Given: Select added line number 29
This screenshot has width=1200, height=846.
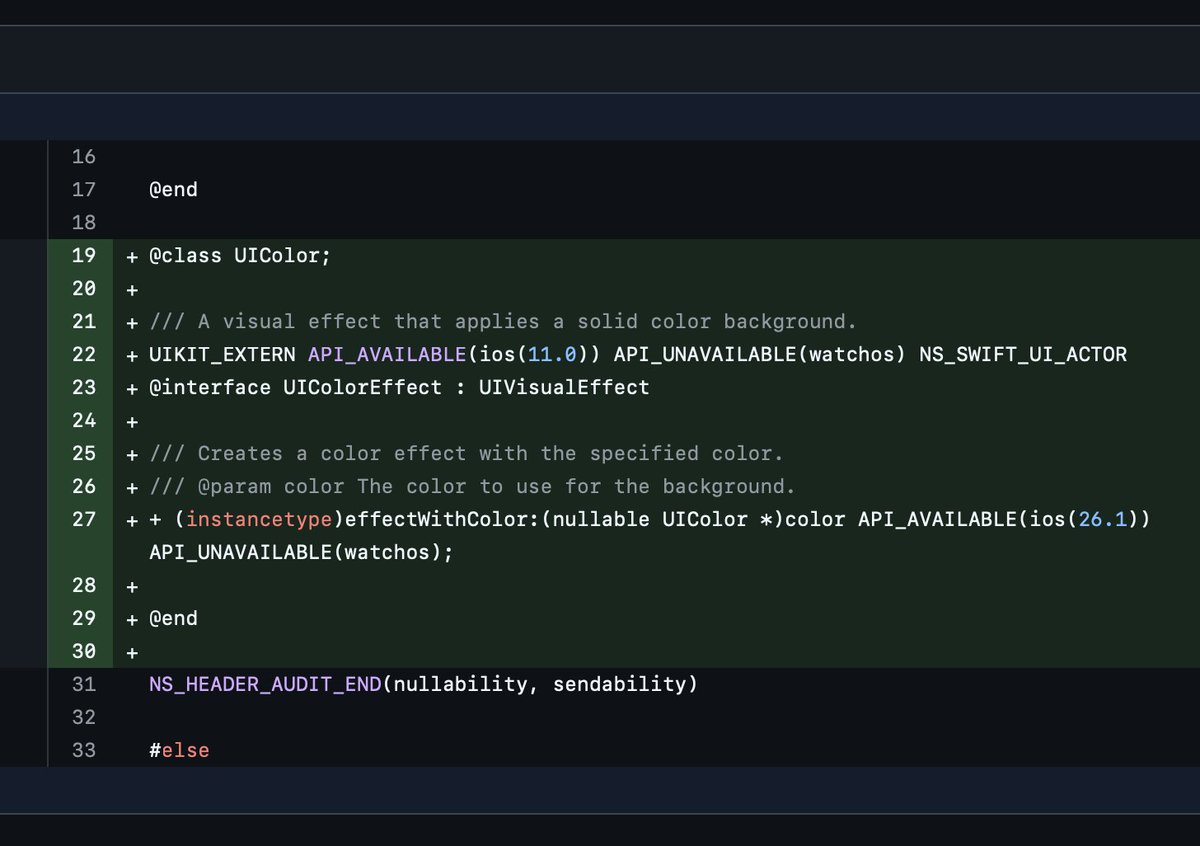Looking at the screenshot, I should pyautogui.click(x=84, y=619).
